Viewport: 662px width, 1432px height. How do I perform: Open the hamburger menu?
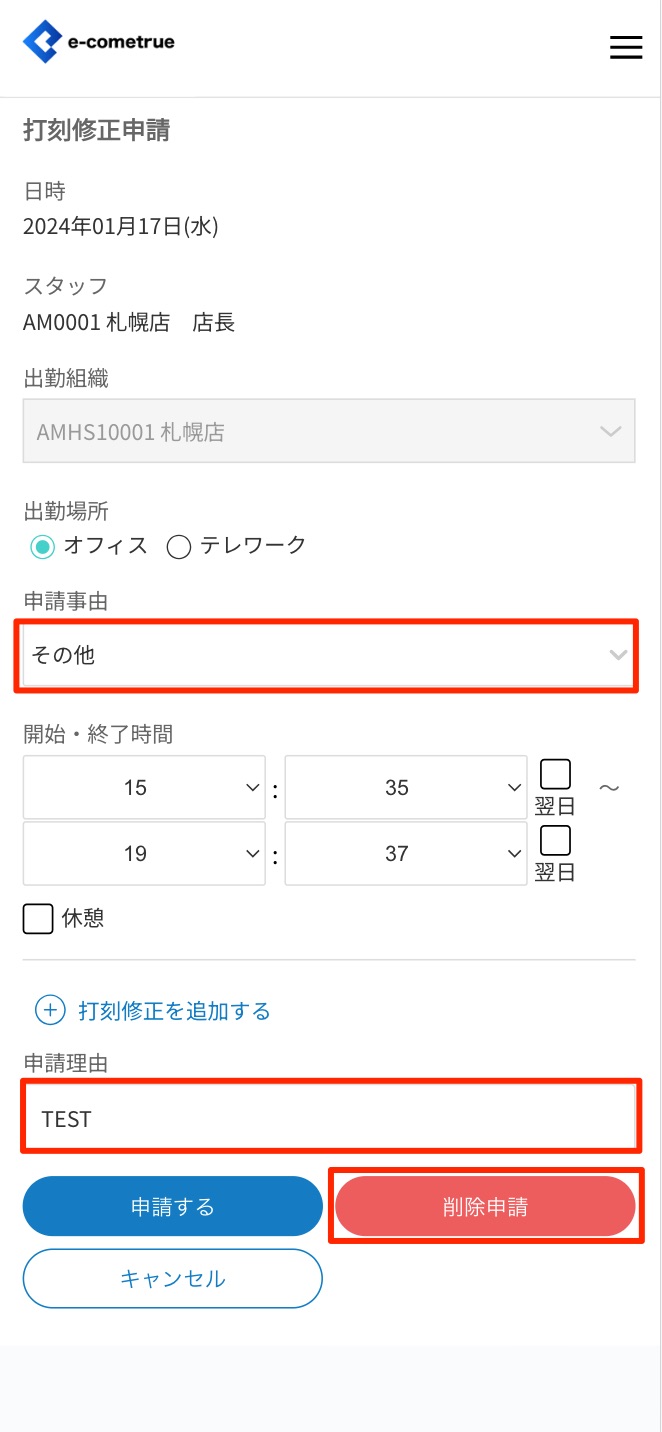tap(626, 47)
